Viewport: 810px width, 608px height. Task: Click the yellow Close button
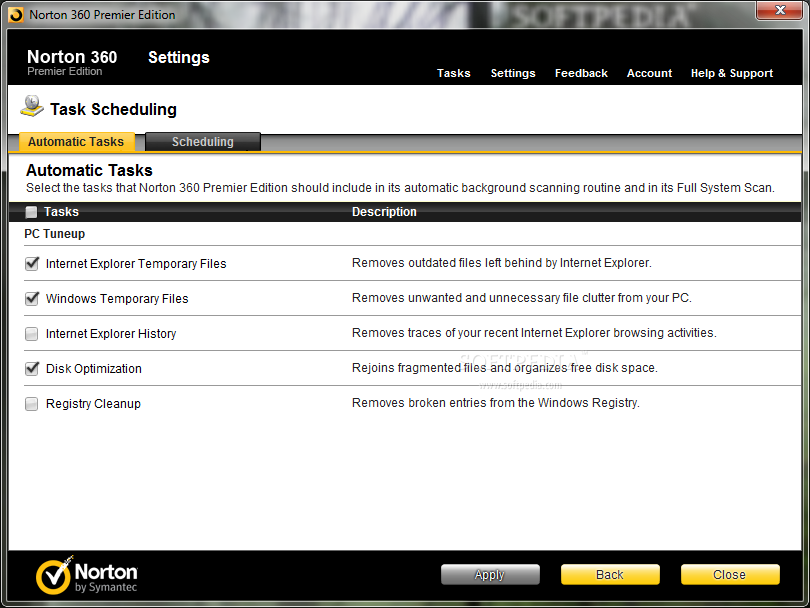click(x=730, y=574)
